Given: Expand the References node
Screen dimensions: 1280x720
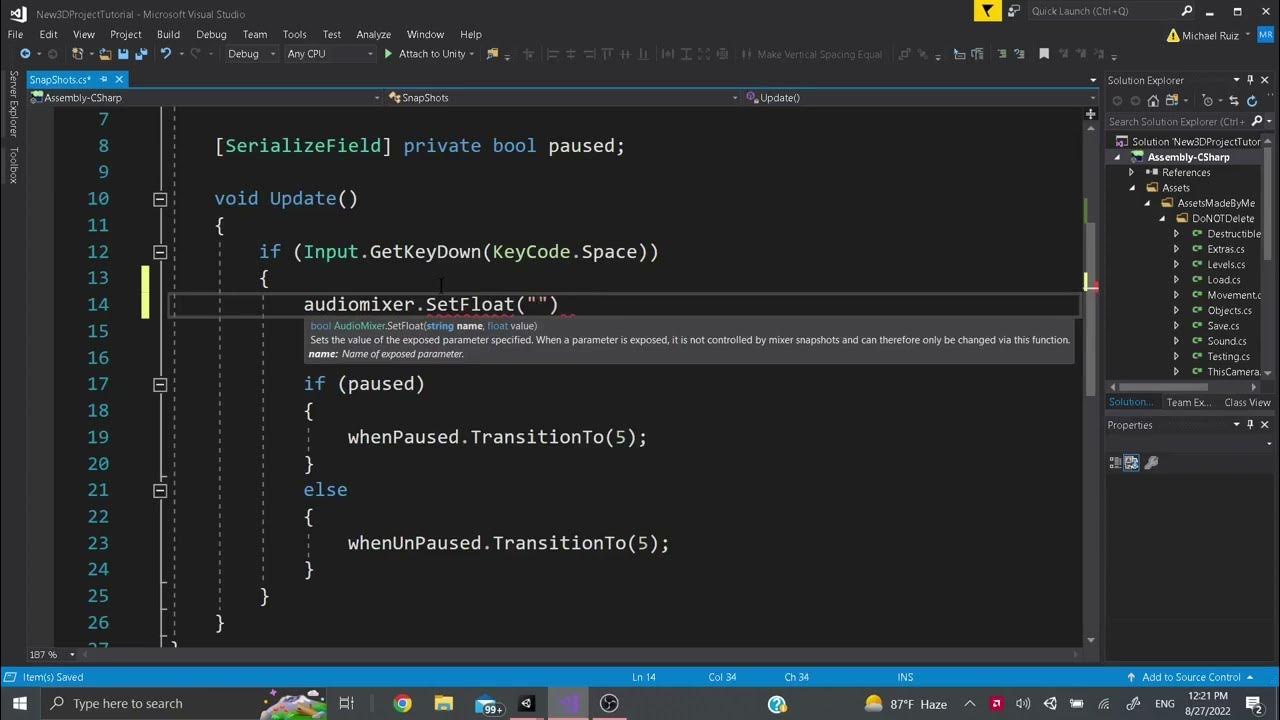Looking at the screenshot, I should point(1132,173).
